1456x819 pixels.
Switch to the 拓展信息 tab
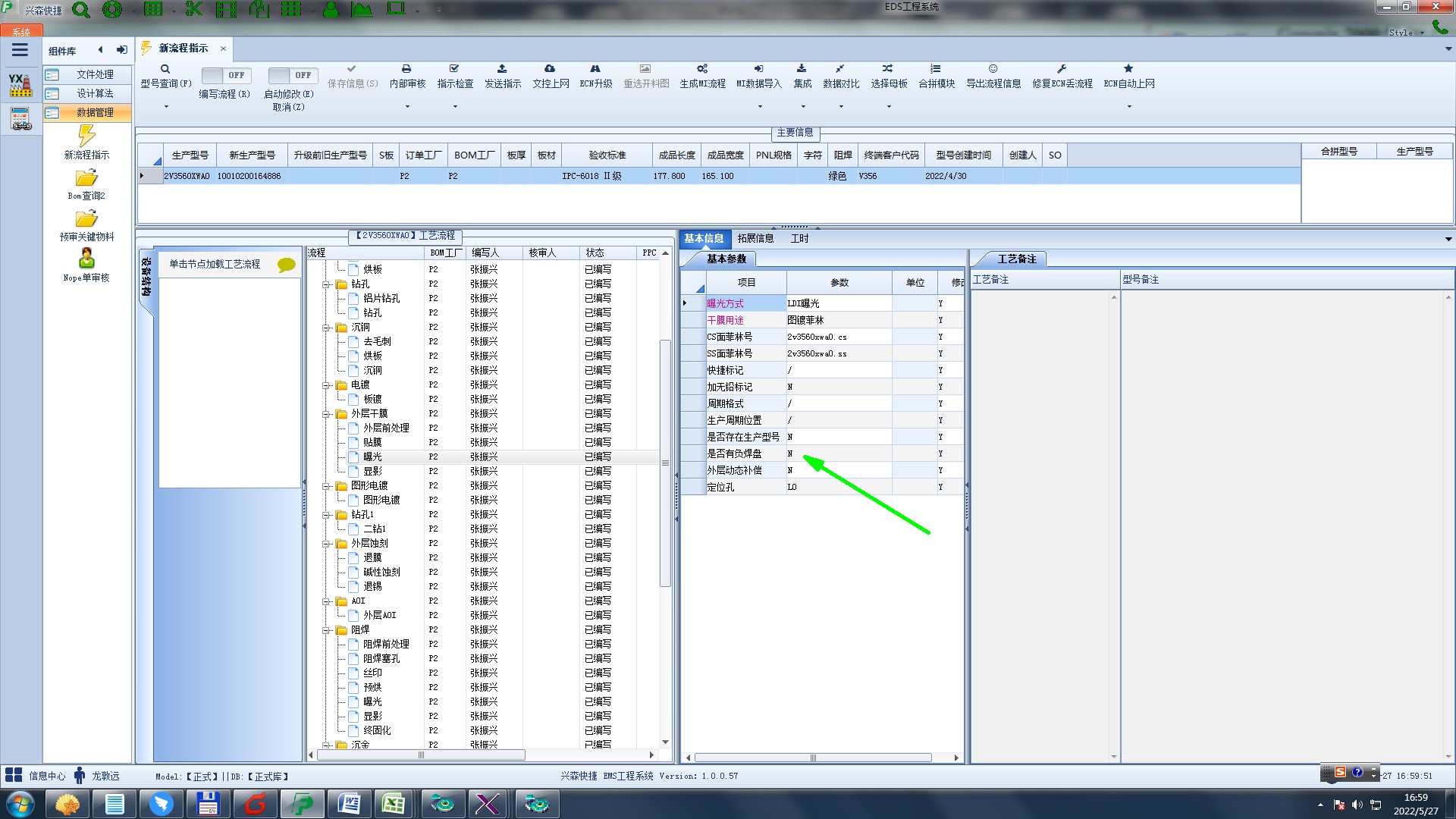[755, 238]
